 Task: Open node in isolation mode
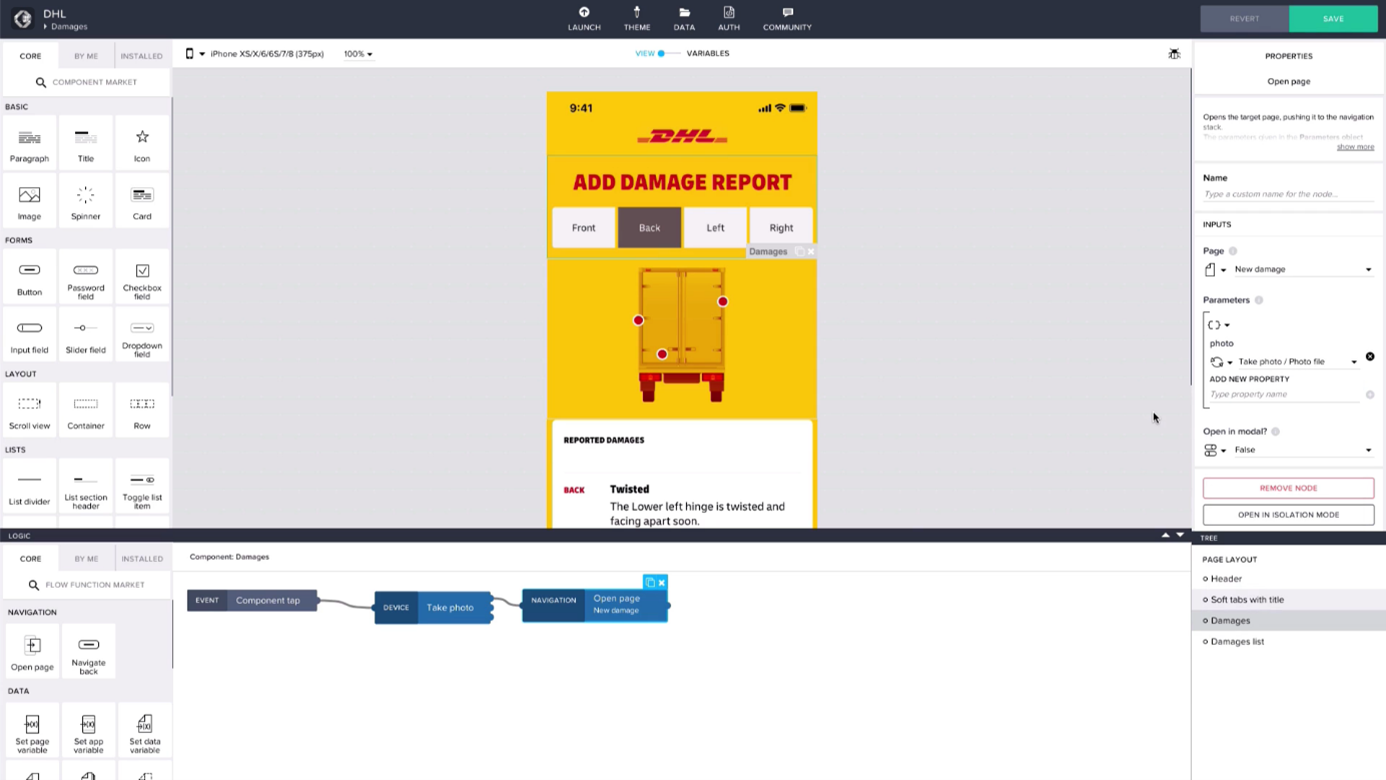1288,515
